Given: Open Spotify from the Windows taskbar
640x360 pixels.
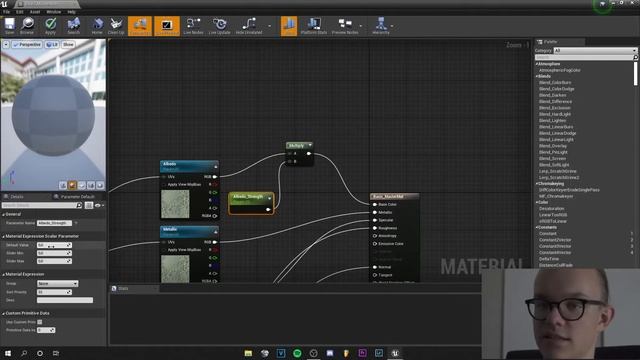Looking at the screenshot, I should (297, 353).
